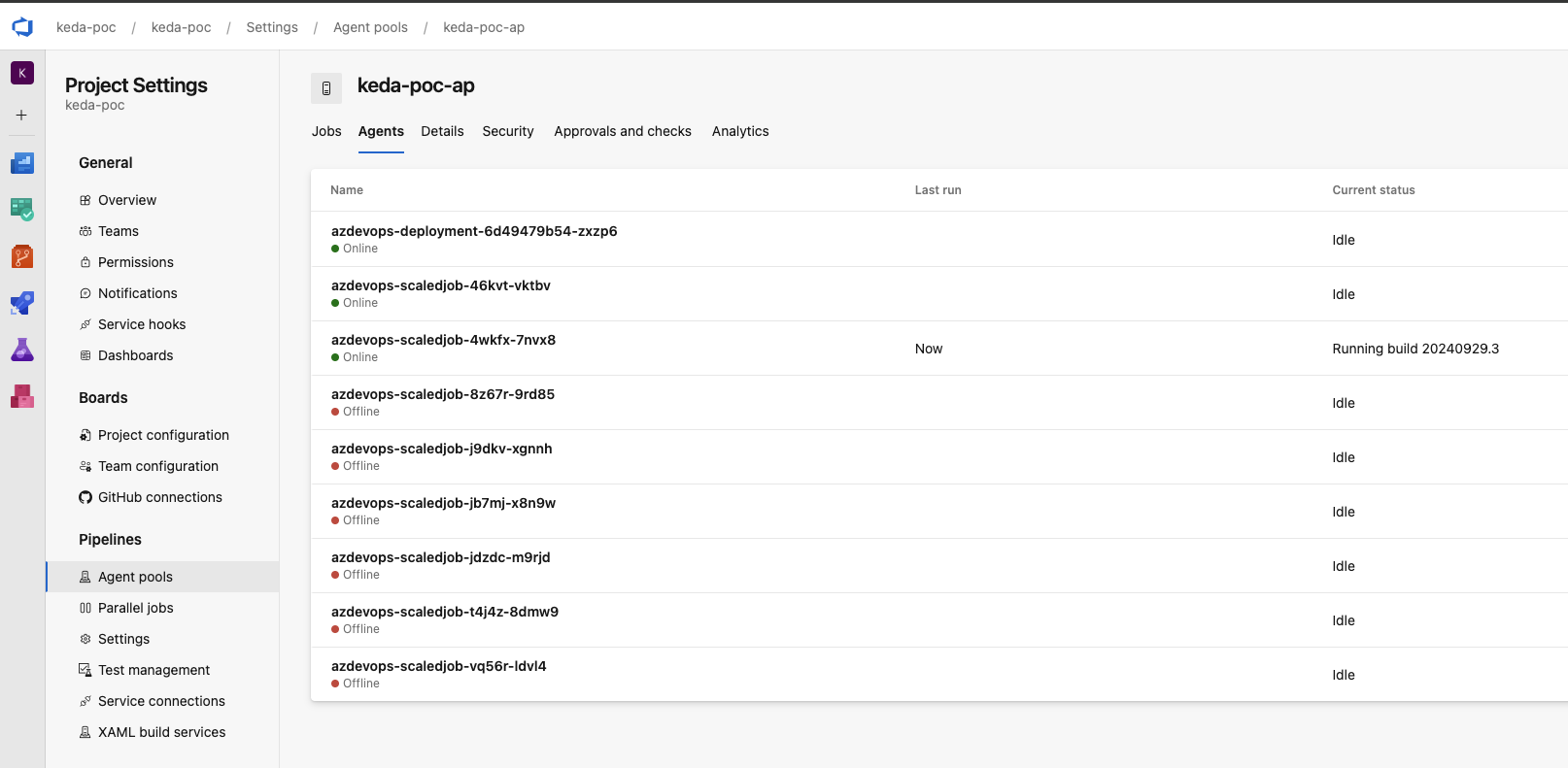Open the Boards hub icon in rail
The width and height of the screenshot is (1568, 768).
[x=22, y=209]
